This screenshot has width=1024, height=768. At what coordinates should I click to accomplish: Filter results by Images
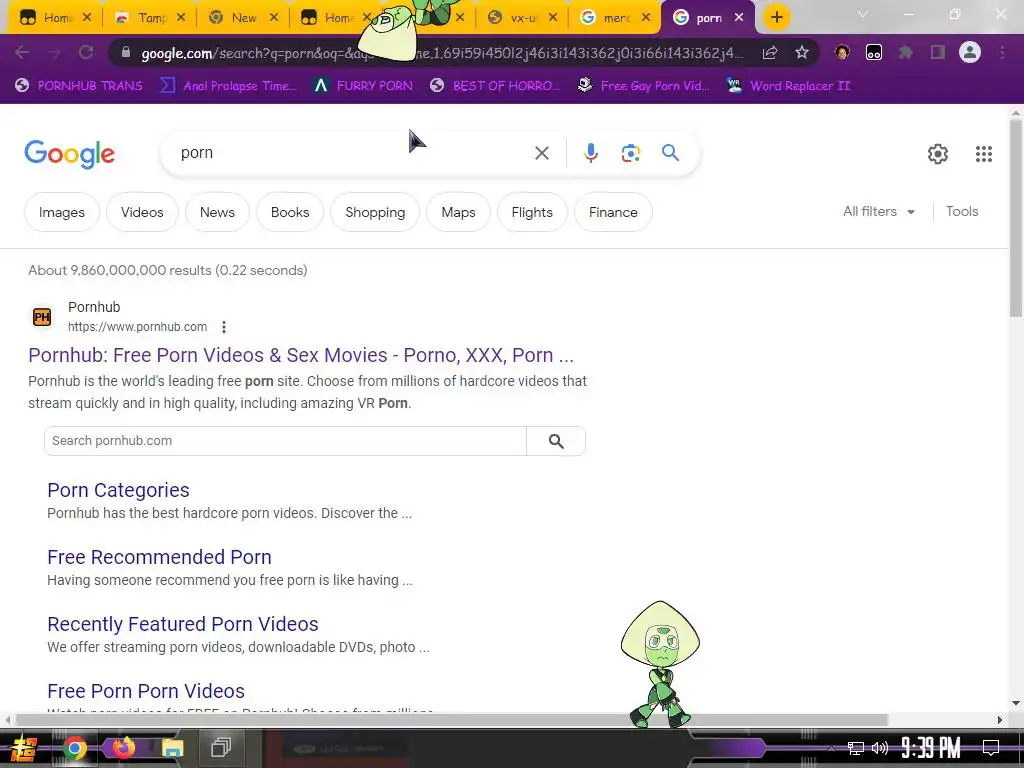pyautogui.click(x=62, y=212)
